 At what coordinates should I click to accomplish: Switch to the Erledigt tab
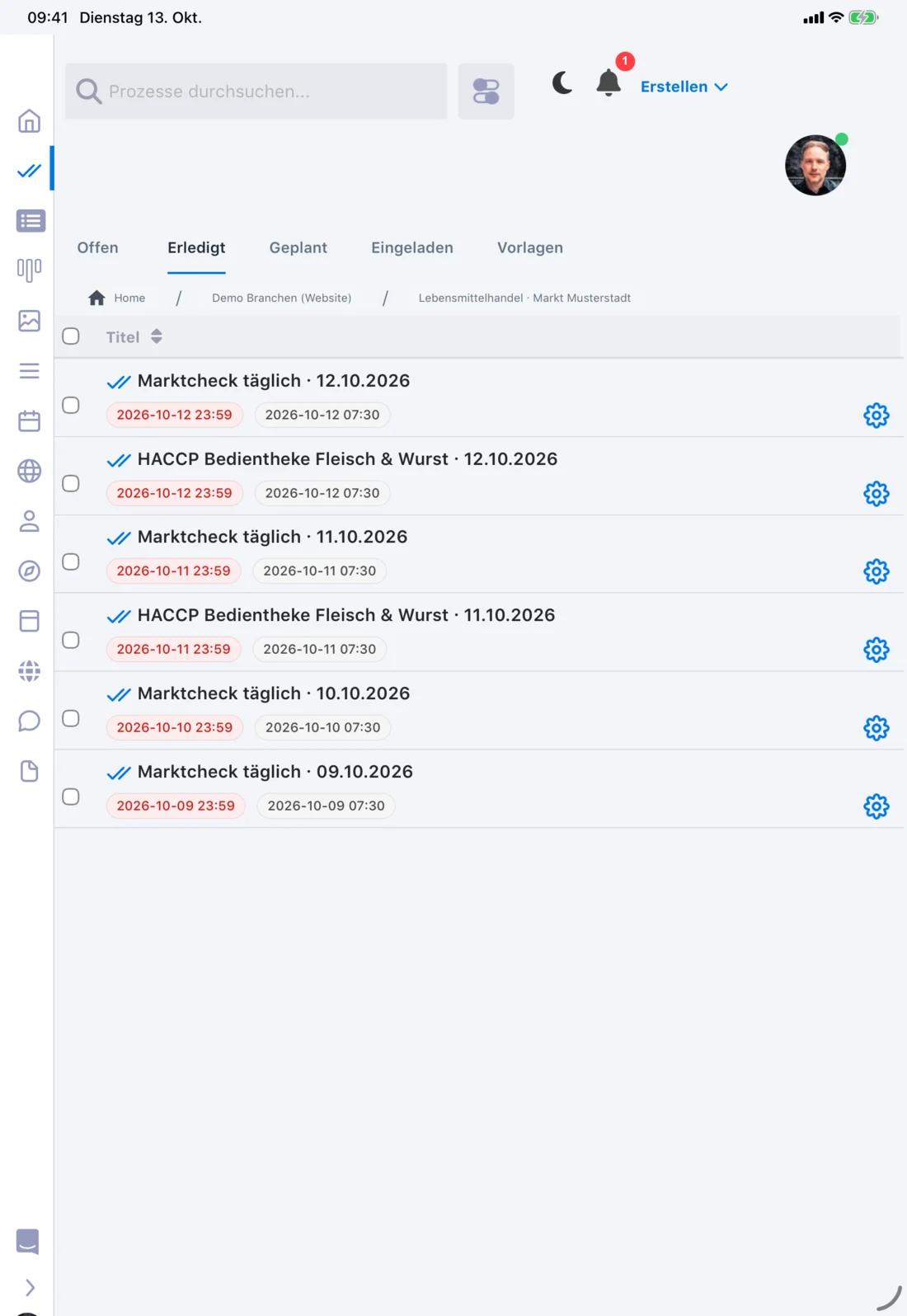coord(196,248)
